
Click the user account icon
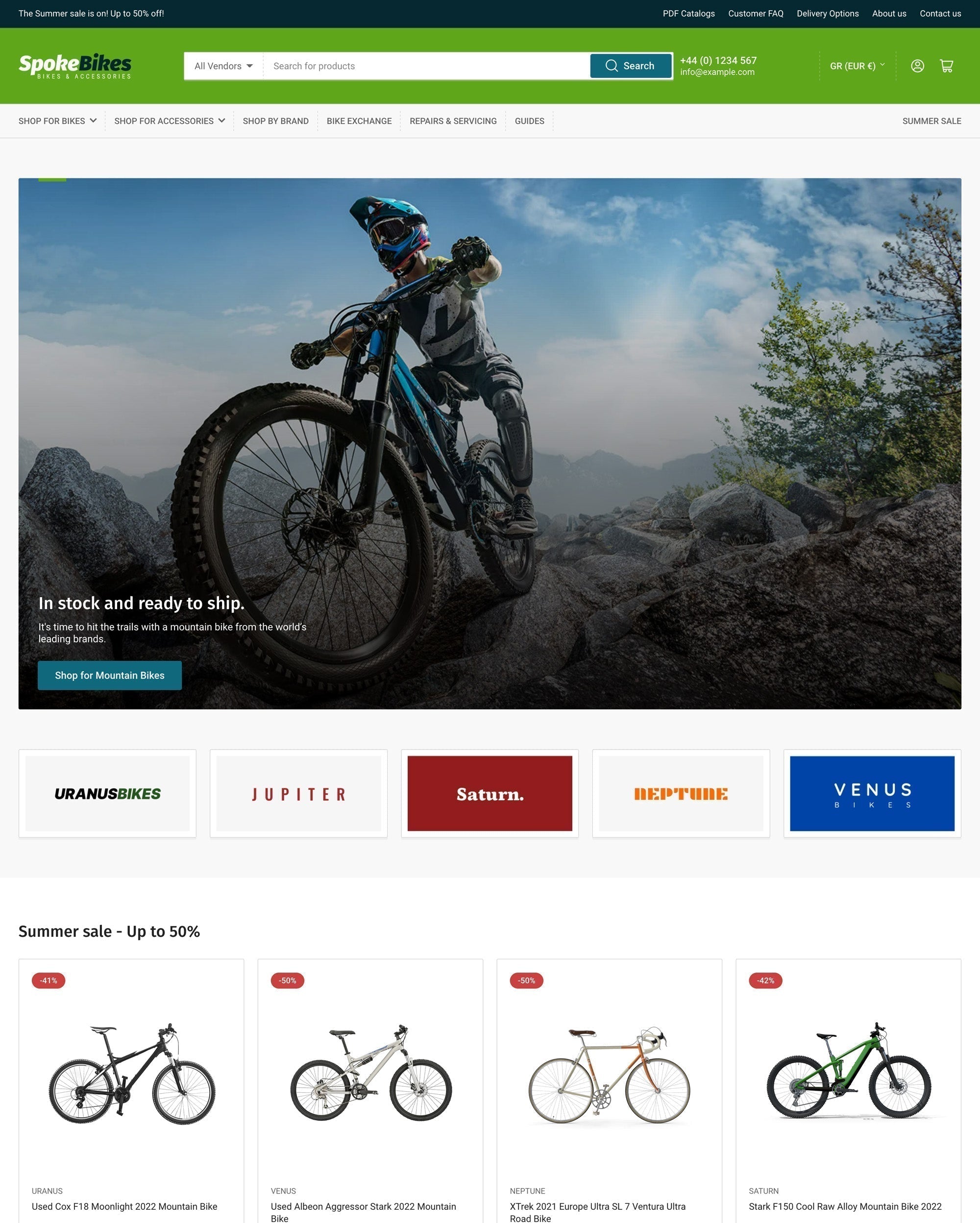917,65
